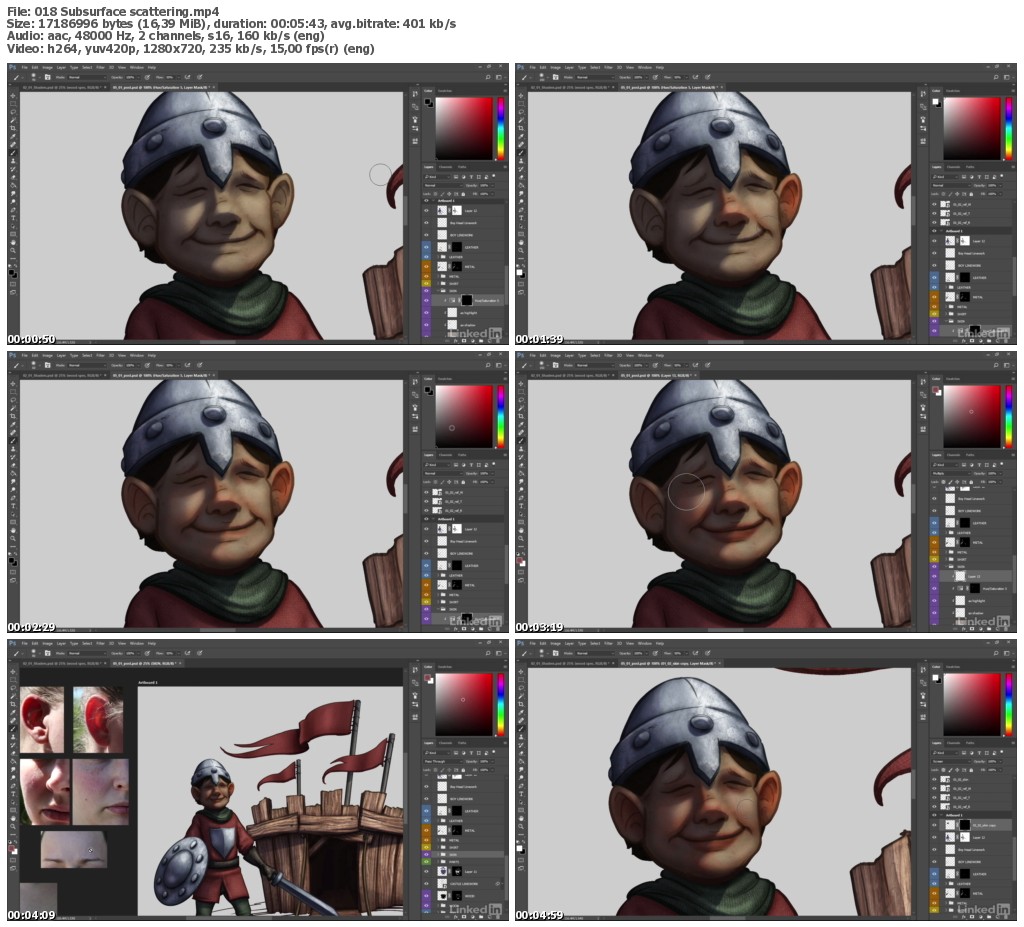Open the layer Kind filter dropdown in the 00:03:19 frame
This screenshot has height=927, width=1024.
click(945, 465)
